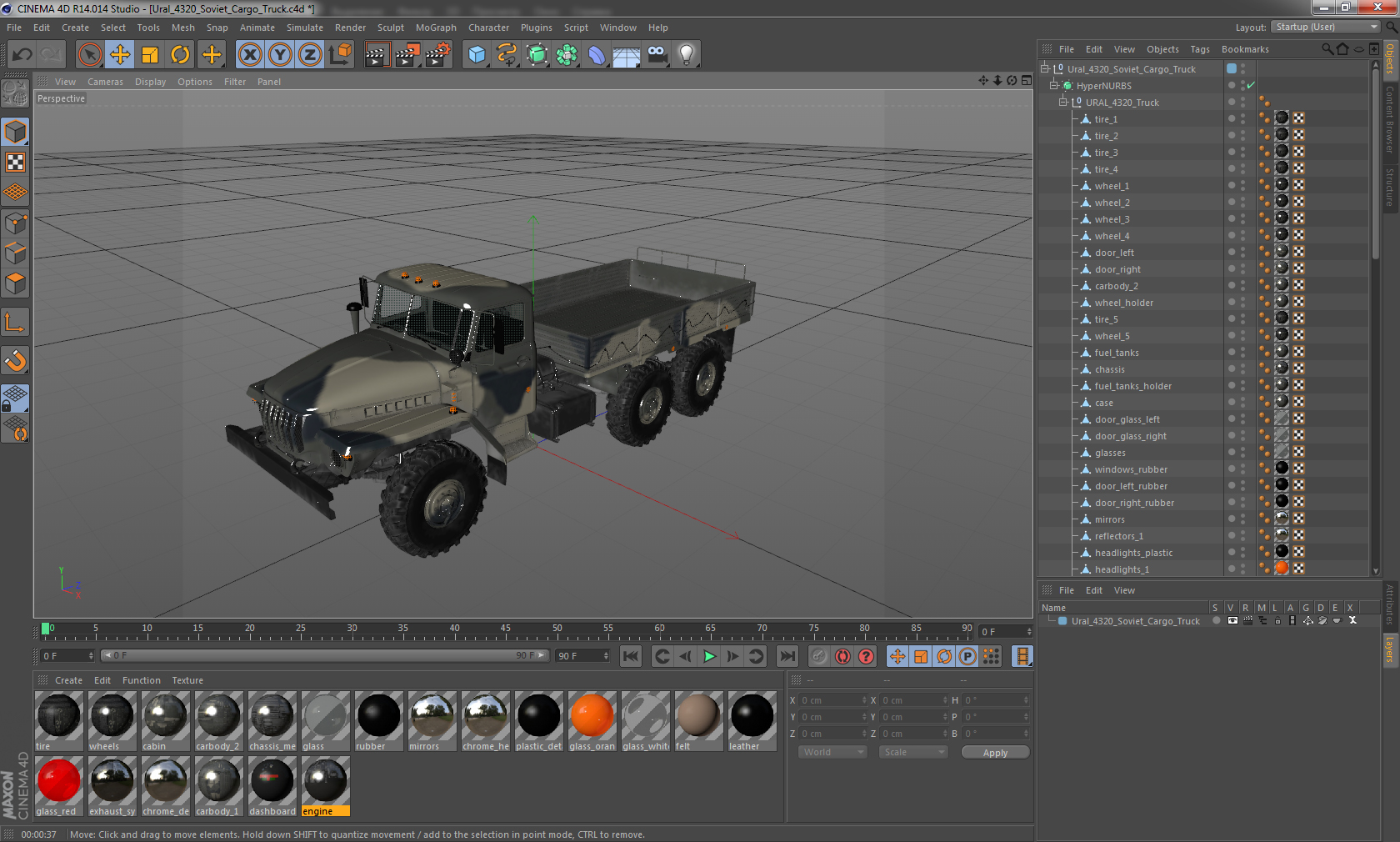Open deformer objects icon
This screenshot has height=842, width=1400.
597,55
